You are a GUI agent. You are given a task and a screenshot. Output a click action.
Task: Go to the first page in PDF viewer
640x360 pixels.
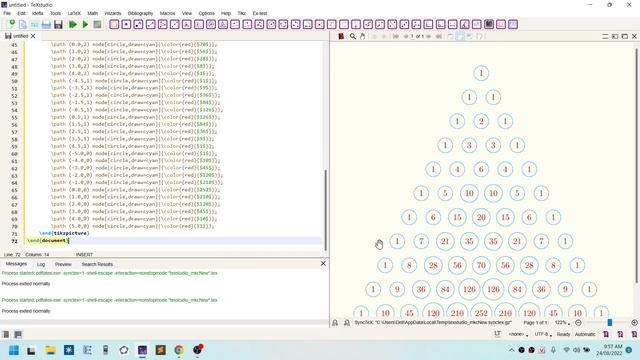[x=396, y=36]
